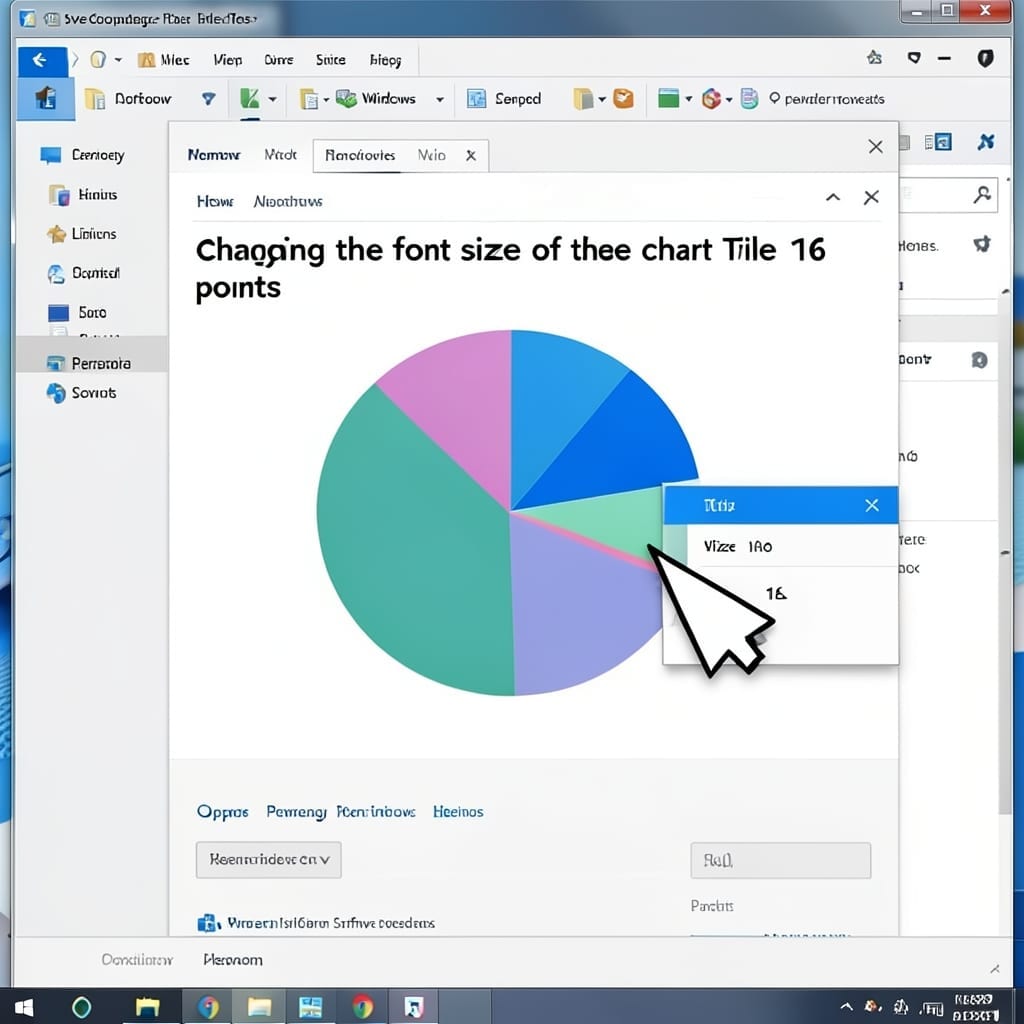Click the green K toolbar icon
The image size is (1024, 1024).
249,99
